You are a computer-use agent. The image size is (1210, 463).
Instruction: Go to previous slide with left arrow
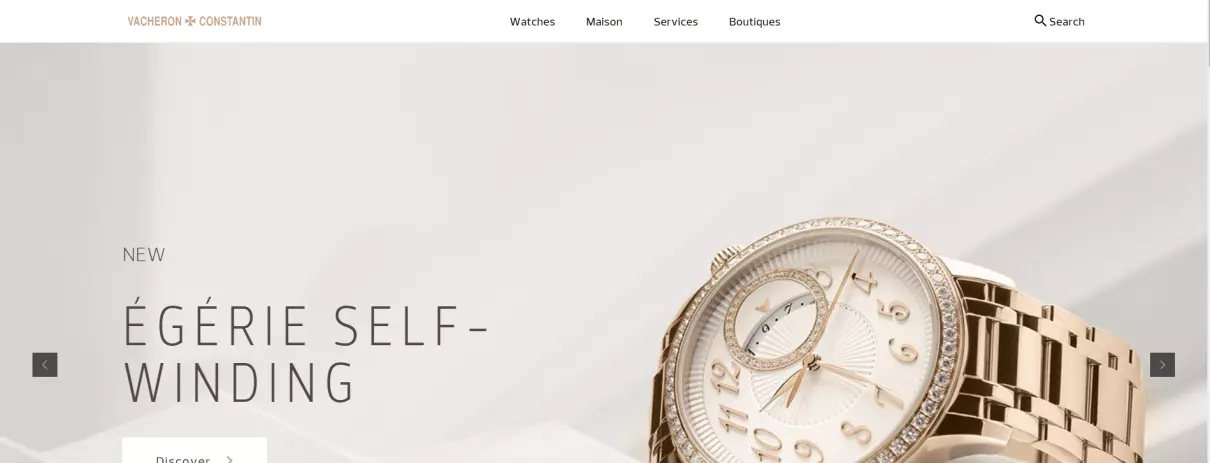(x=45, y=365)
